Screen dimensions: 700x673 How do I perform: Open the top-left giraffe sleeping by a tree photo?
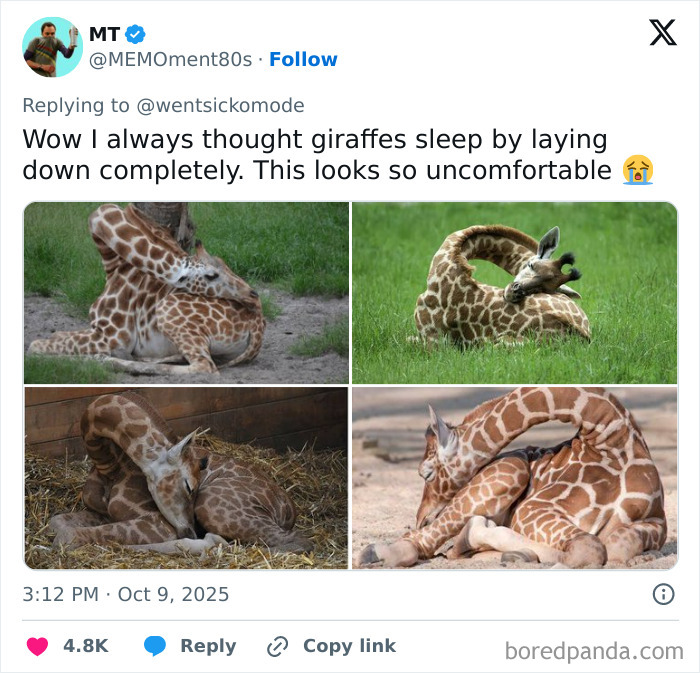[x=186, y=292]
